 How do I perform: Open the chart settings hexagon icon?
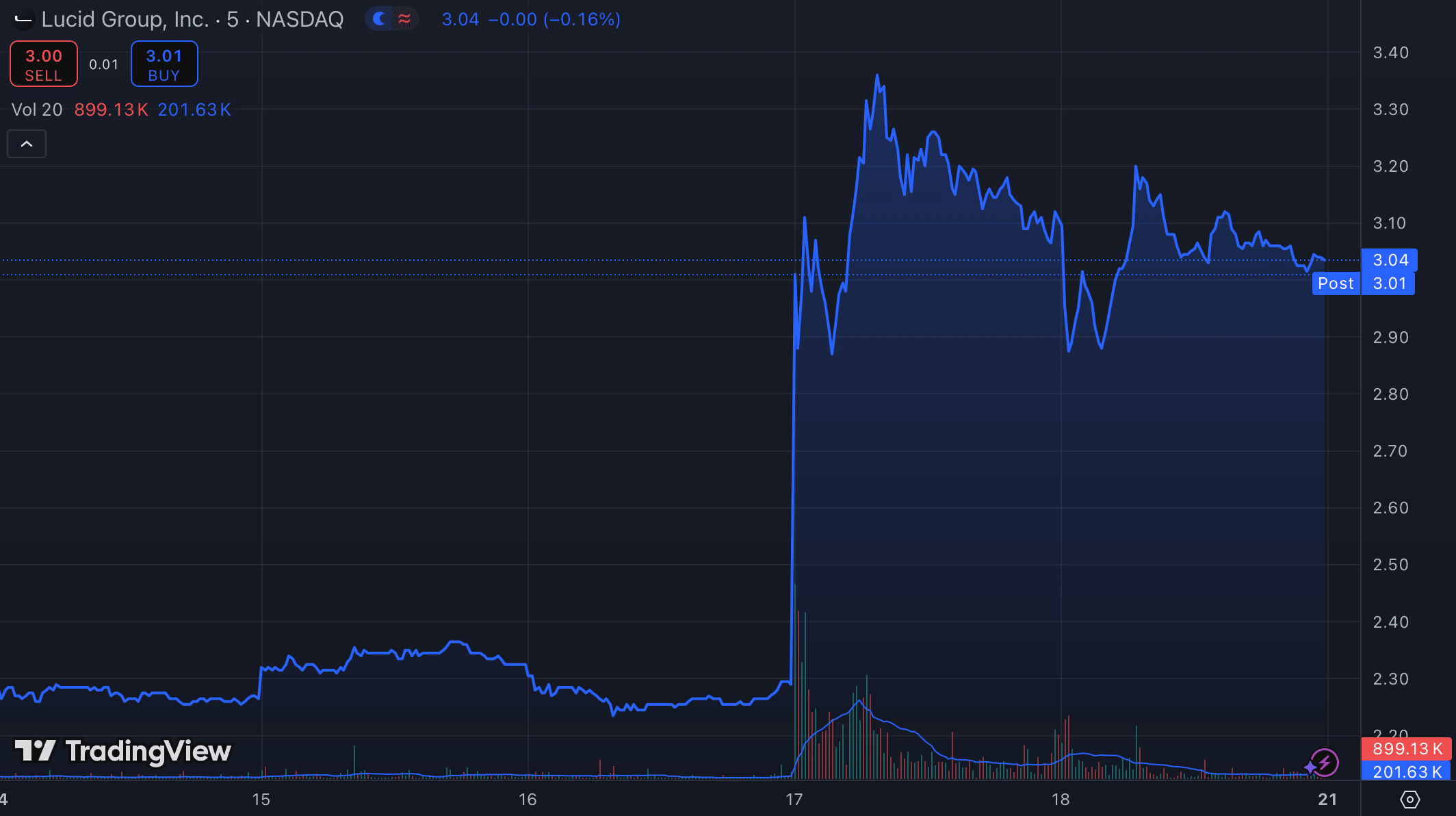(1409, 799)
